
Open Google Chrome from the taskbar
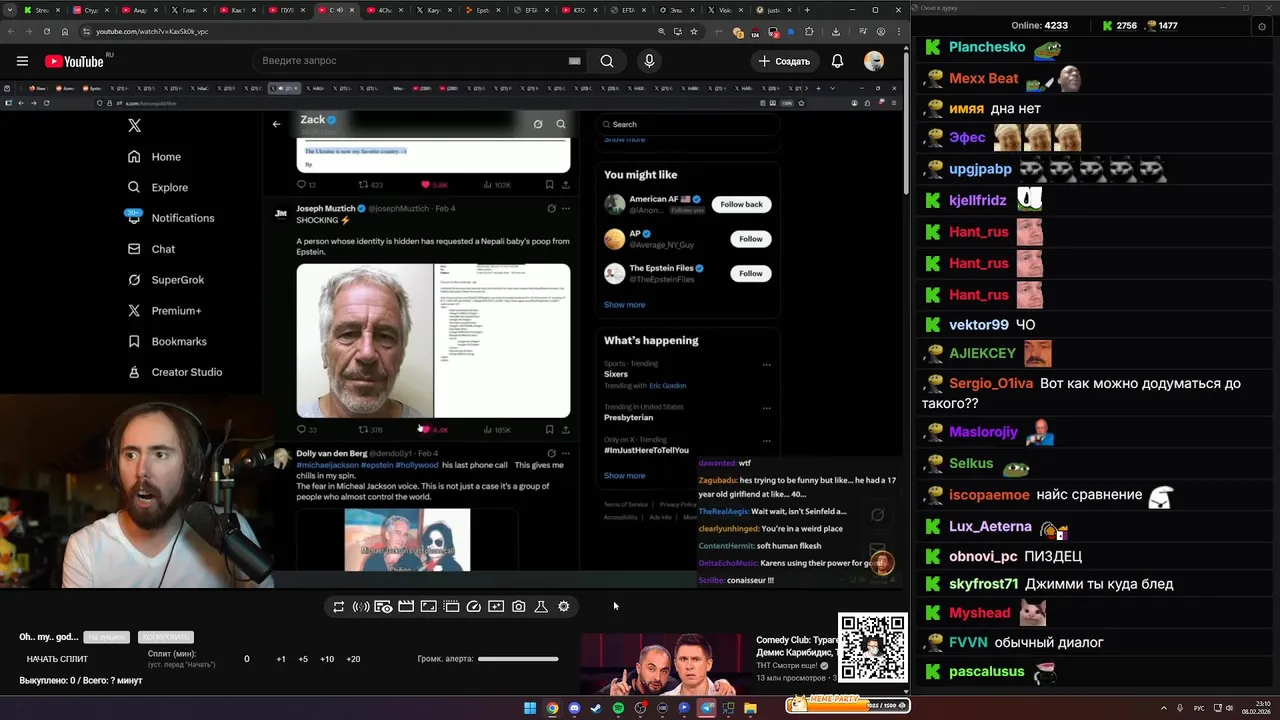pyautogui.click(x=552, y=708)
